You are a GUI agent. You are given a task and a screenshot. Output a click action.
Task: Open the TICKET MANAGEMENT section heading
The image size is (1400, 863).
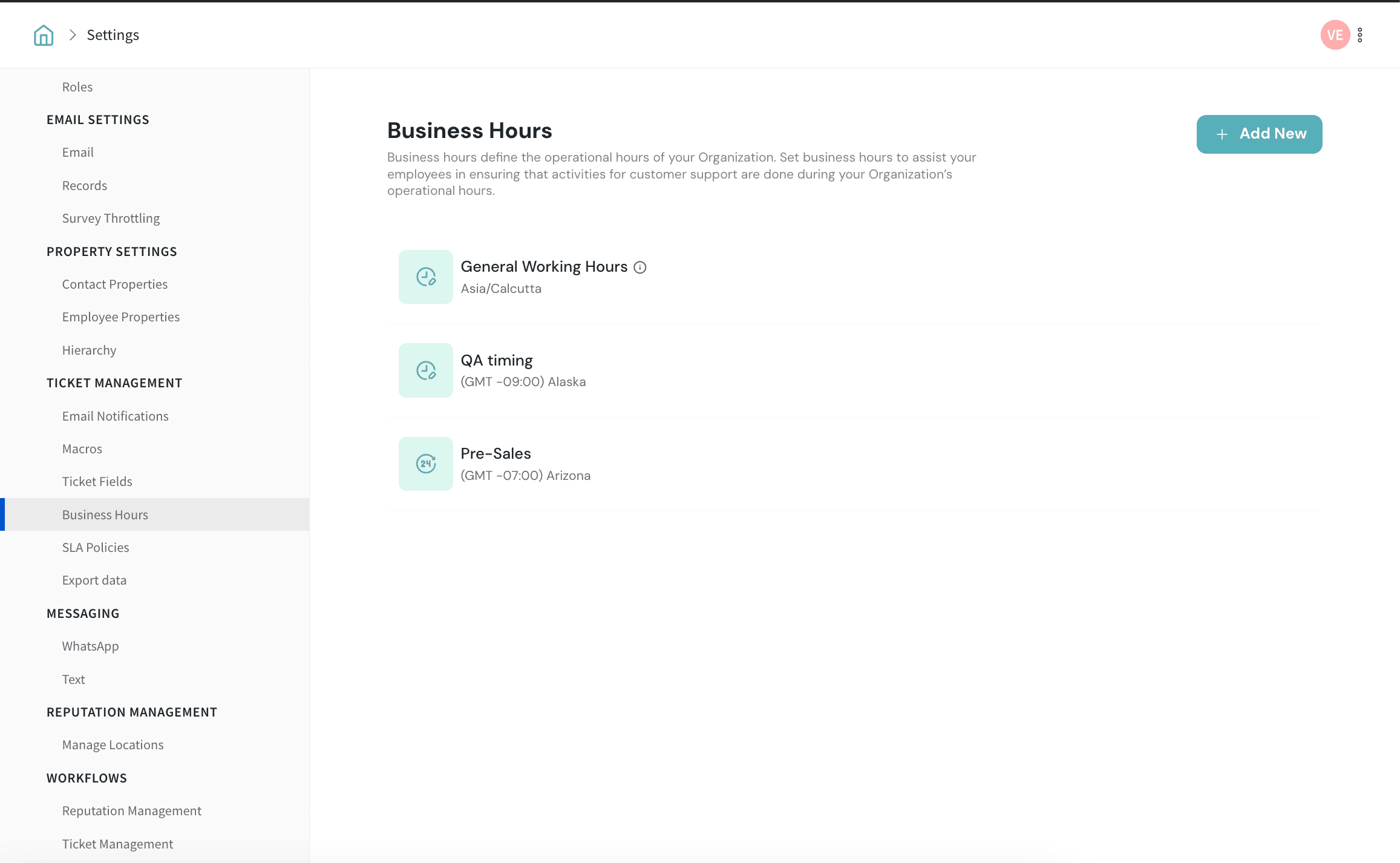click(x=114, y=382)
